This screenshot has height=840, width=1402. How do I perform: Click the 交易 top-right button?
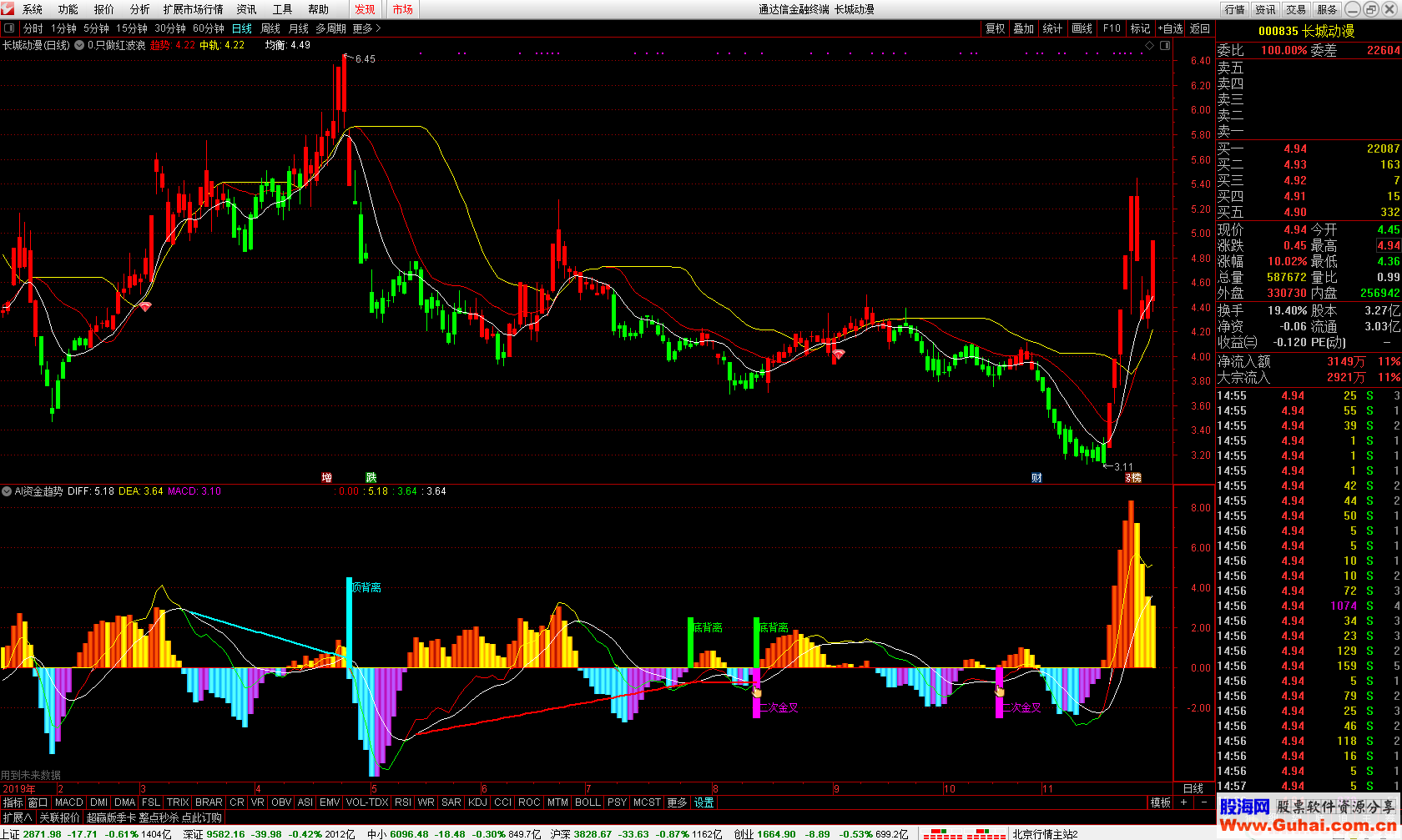coord(1296,9)
